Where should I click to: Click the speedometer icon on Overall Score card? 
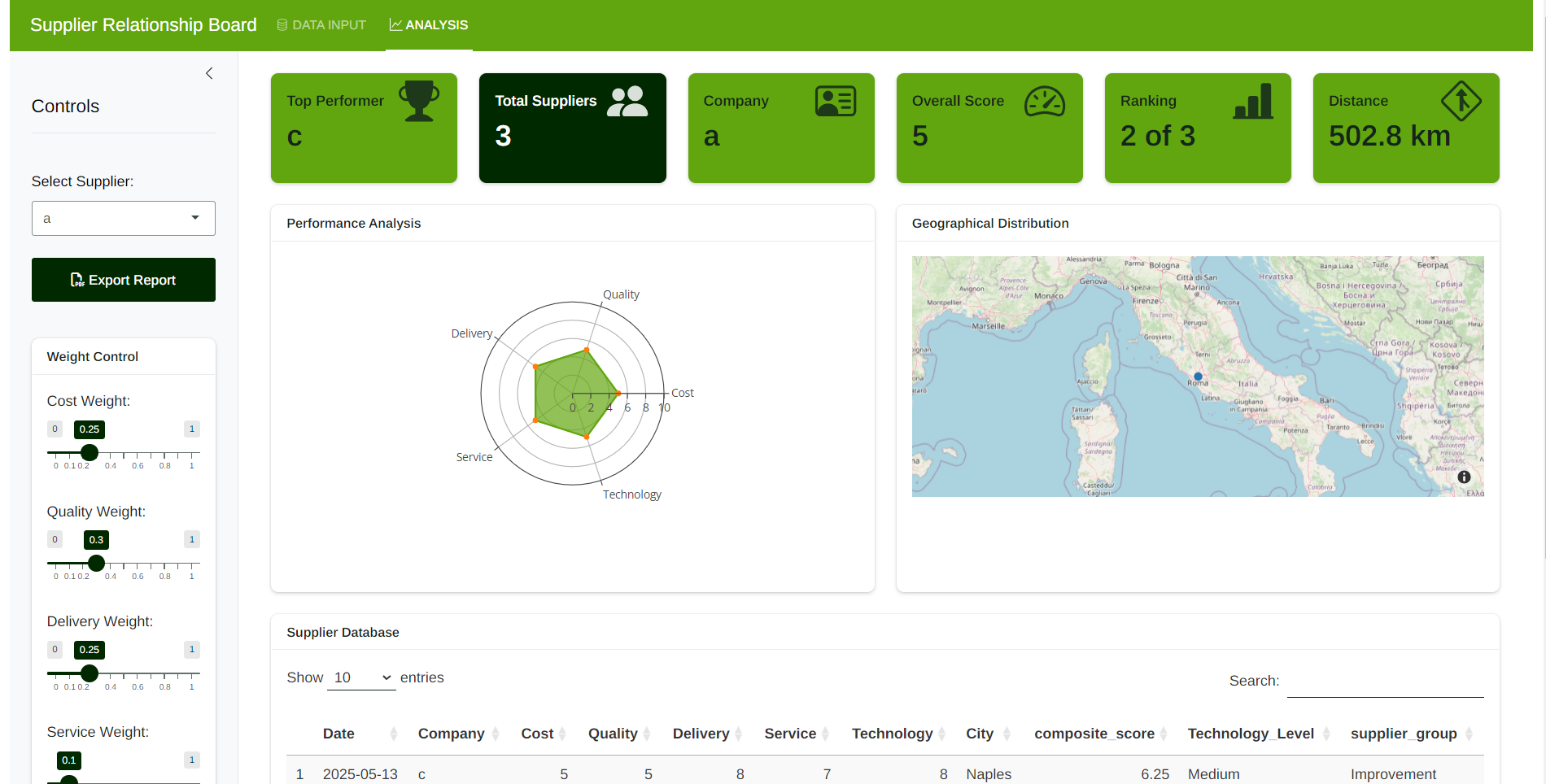(1045, 101)
